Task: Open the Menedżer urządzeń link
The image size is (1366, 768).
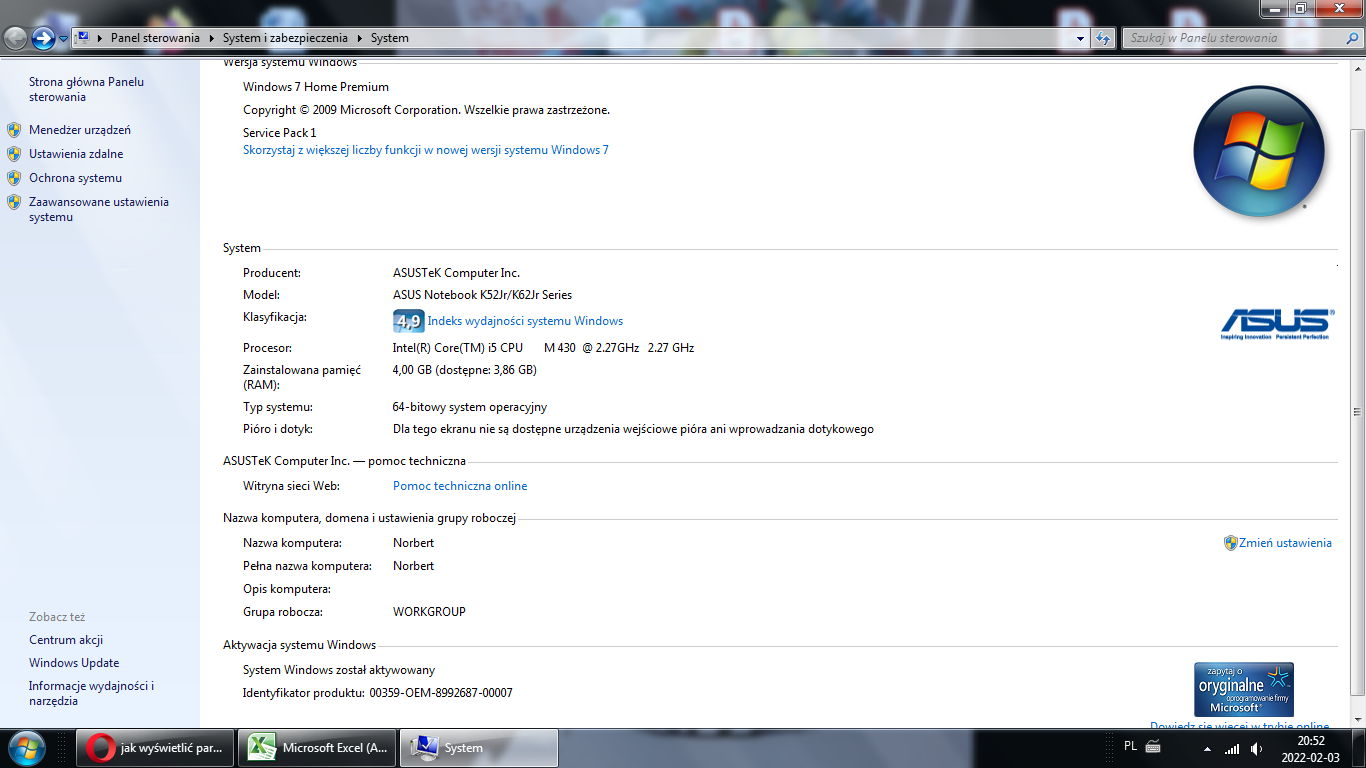Action: [x=80, y=130]
